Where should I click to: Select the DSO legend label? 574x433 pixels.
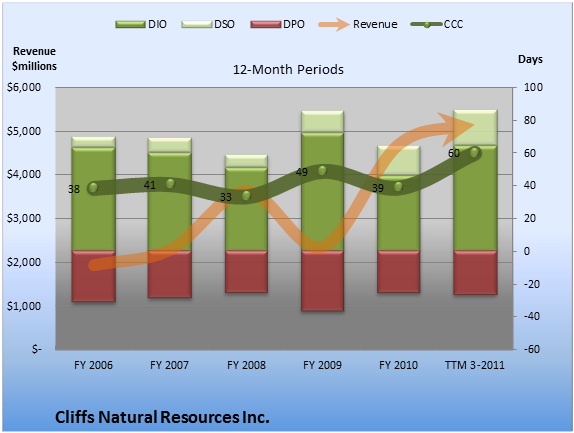pyautogui.click(x=224, y=24)
